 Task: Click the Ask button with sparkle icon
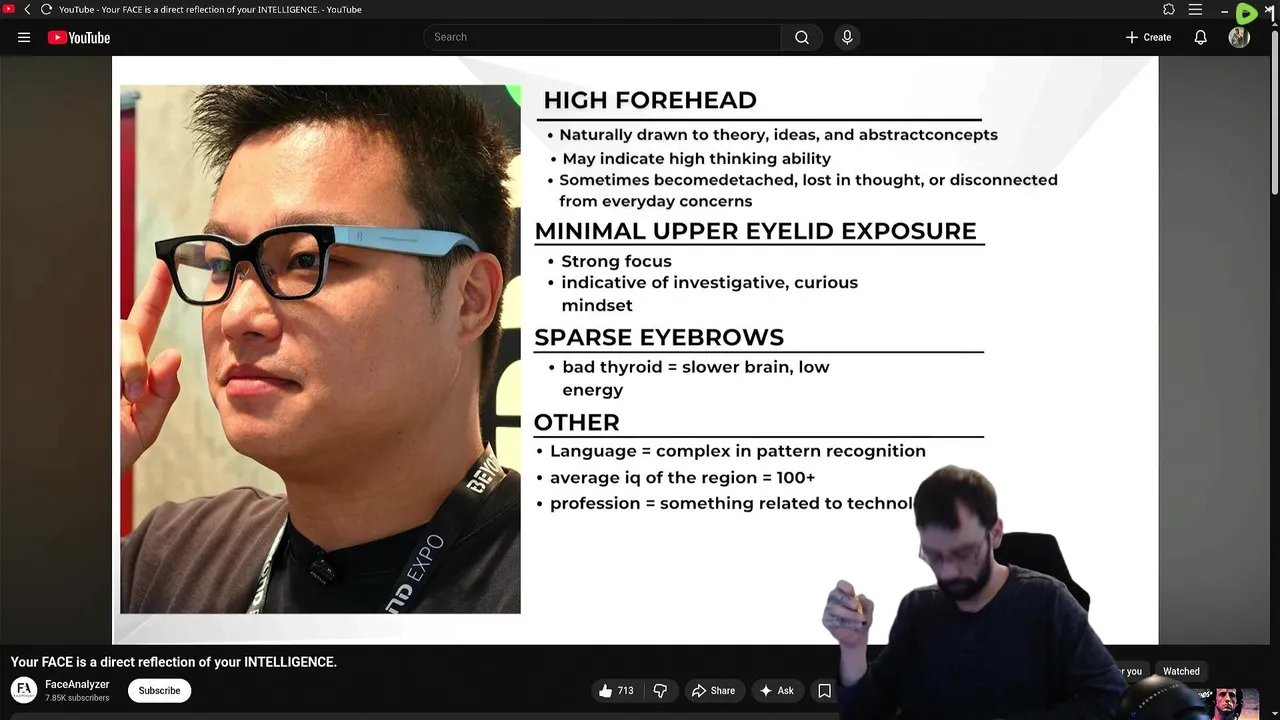pos(777,690)
